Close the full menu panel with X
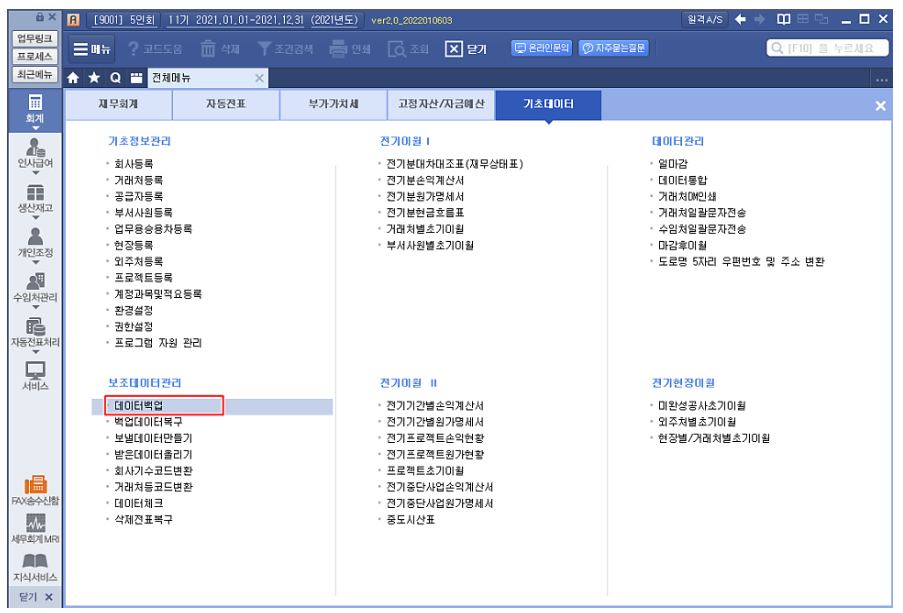The image size is (903, 613). [881, 106]
